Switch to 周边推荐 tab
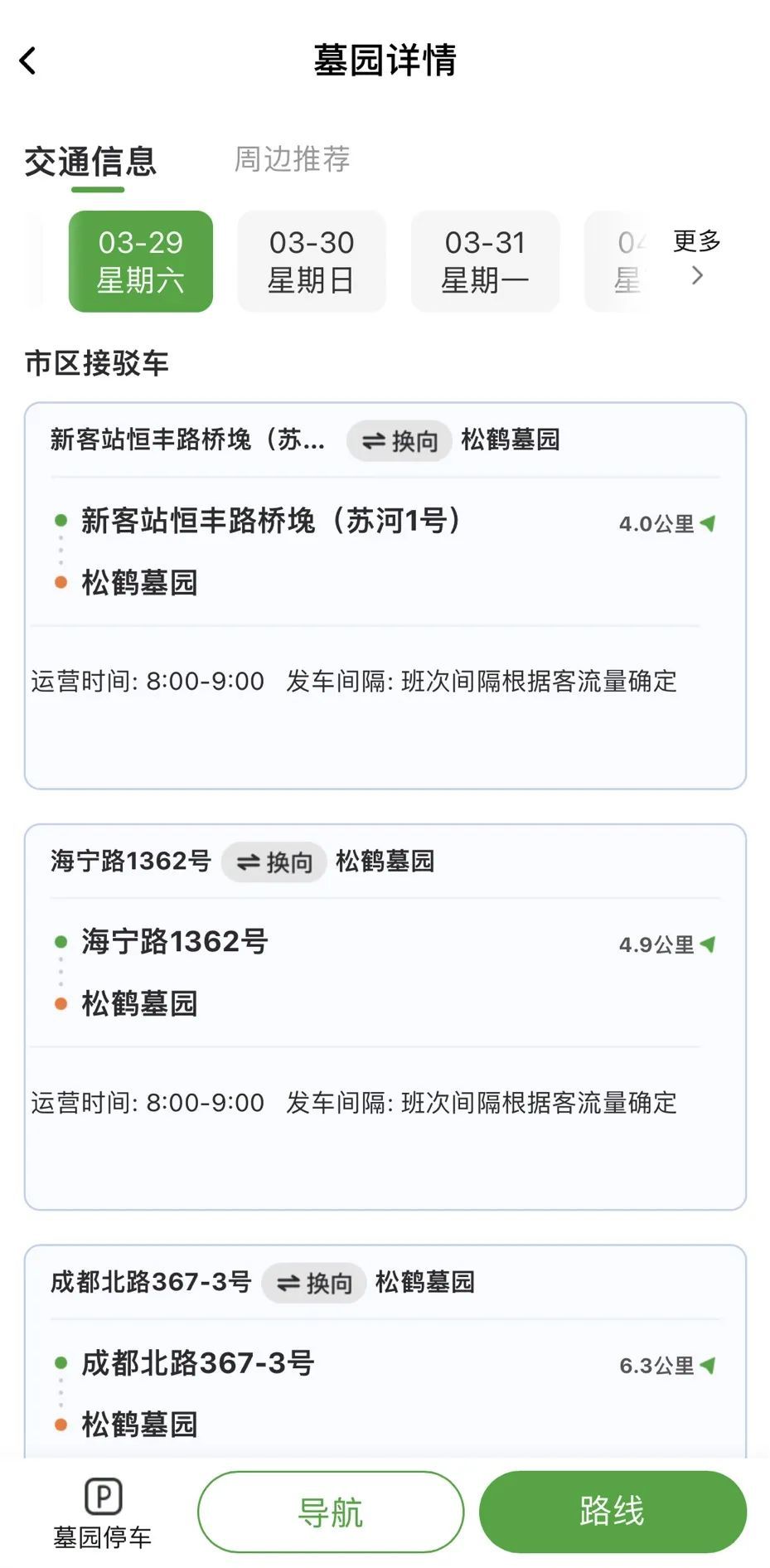770x1568 pixels. (x=292, y=158)
